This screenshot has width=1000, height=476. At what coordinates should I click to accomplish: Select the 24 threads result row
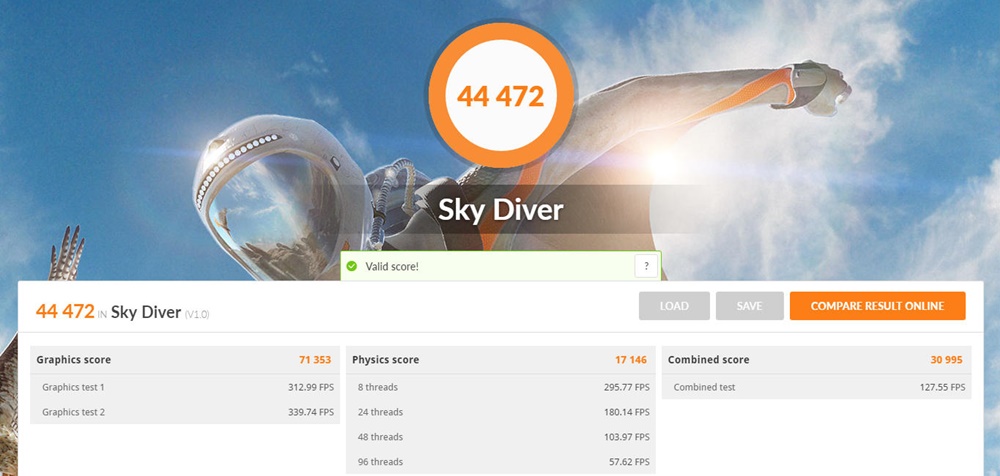(501, 412)
